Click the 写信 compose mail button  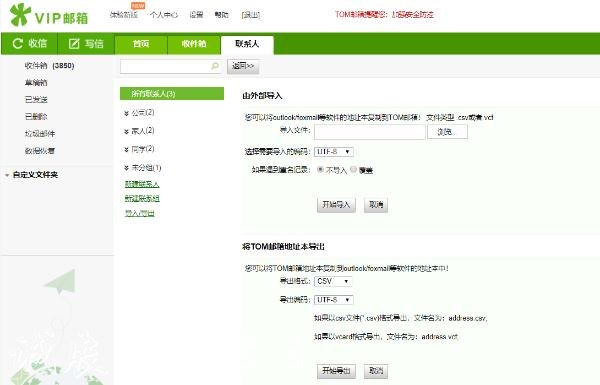pyautogui.click(x=86, y=44)
